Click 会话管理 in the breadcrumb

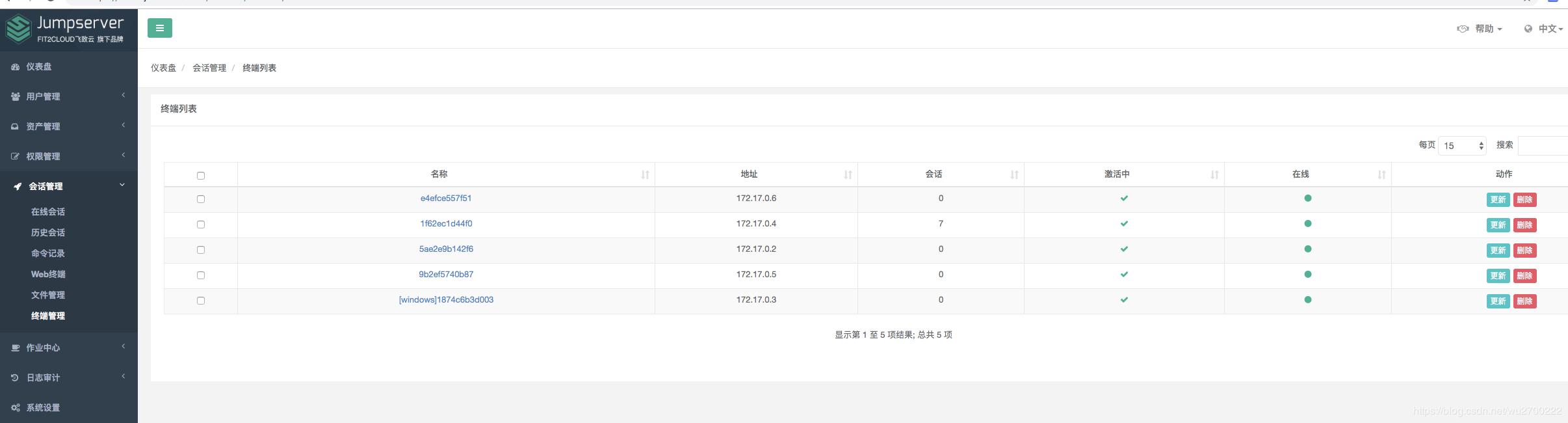(x=209, y=68)
